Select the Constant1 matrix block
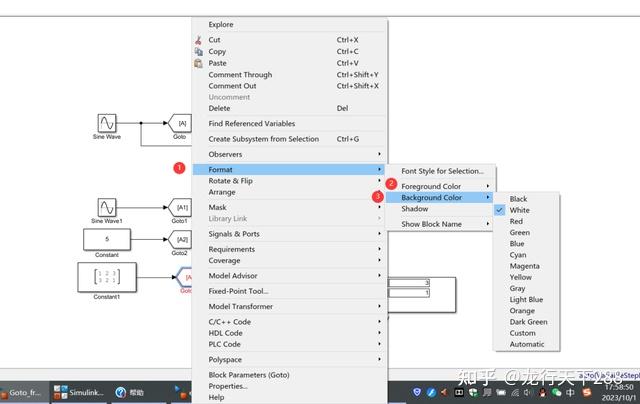The height and width of the screenshot is (404, 640). coord(107,277)
